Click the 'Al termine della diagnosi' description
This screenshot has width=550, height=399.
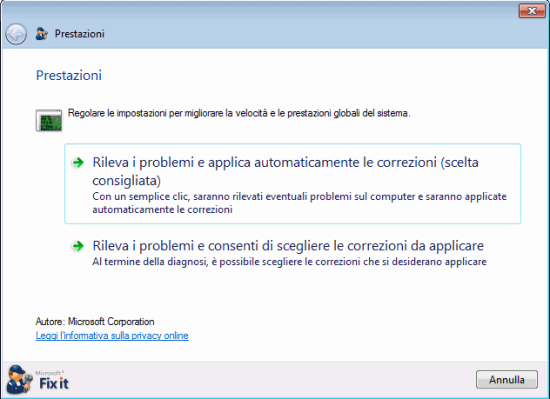pyautogui.click(x=289, y=262)
